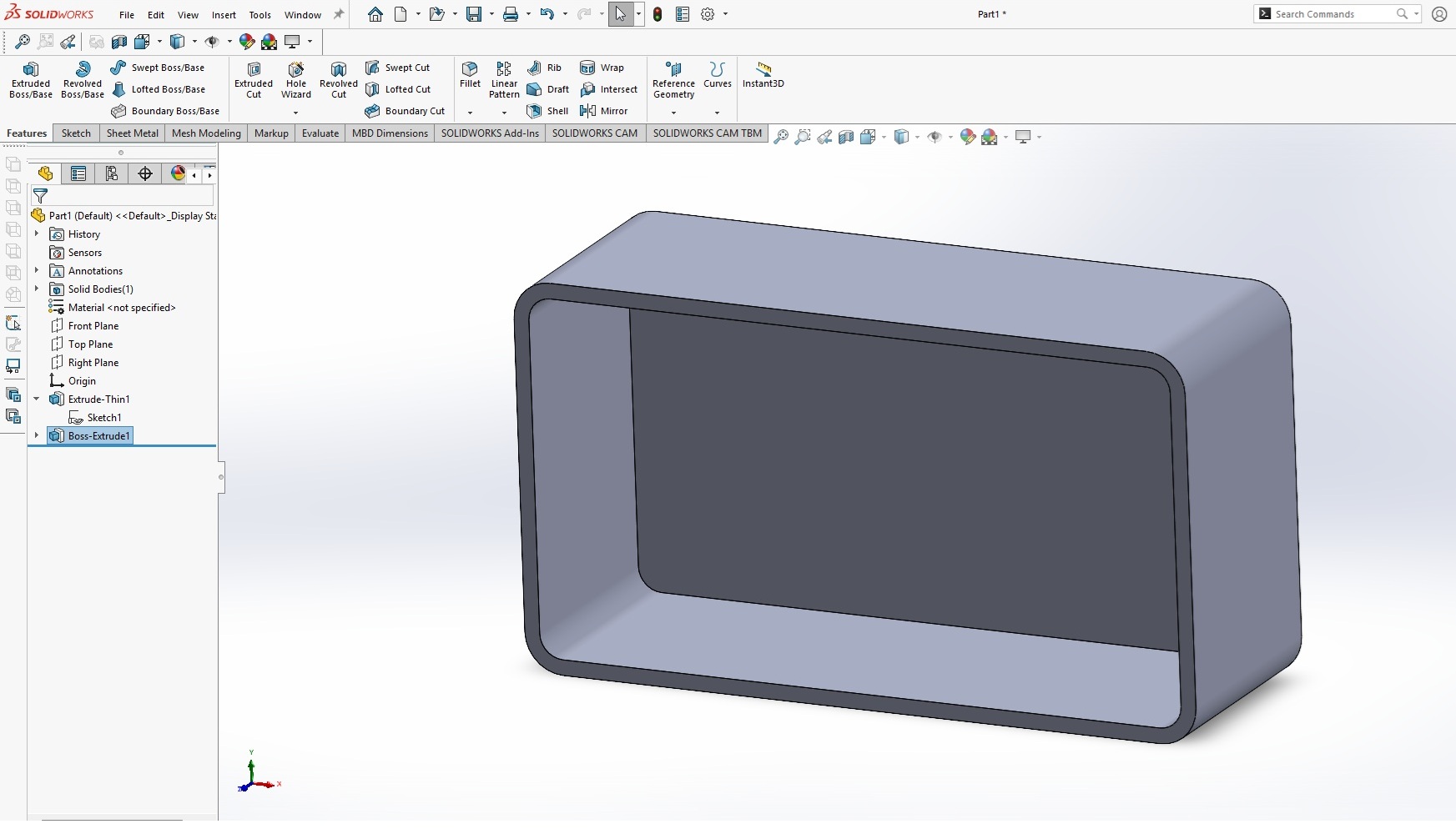The height and width of the screenshot is (839, 1456).
Task: Collapse the Extrude-Thin1 feature node
Action: 37,399
